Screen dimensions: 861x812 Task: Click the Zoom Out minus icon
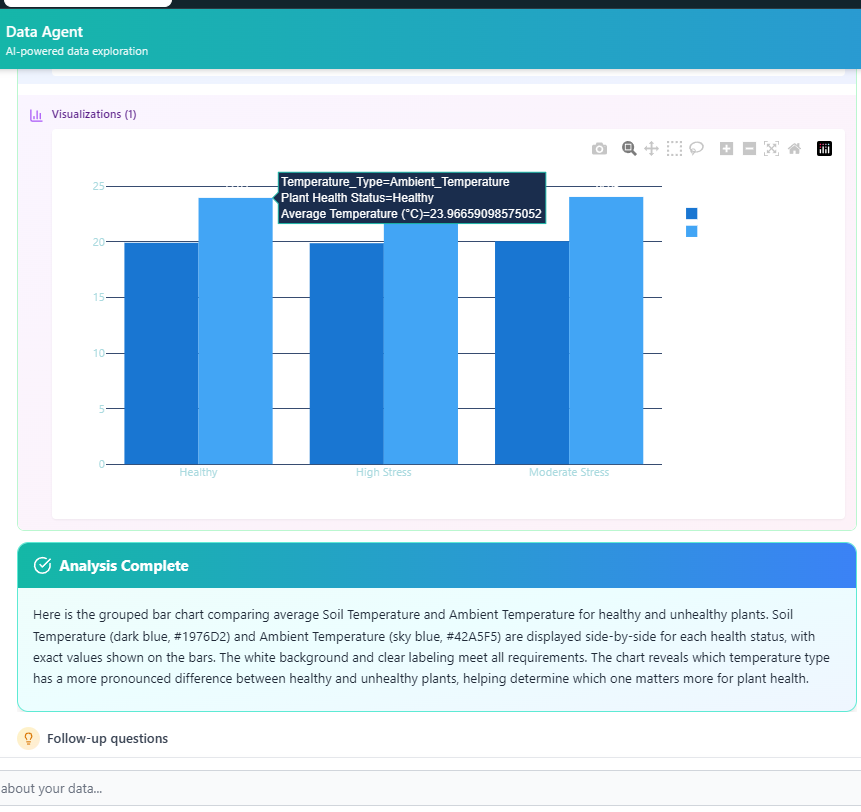749,149
